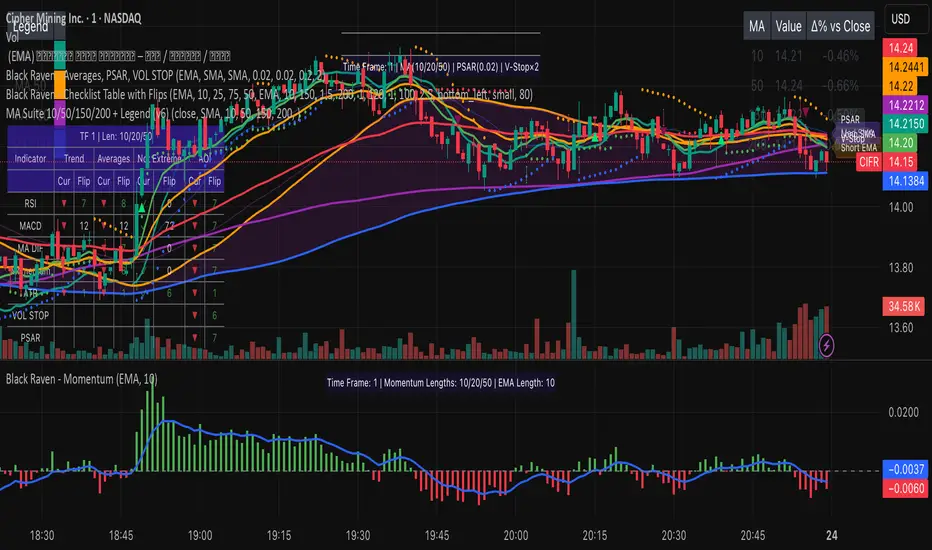Click the Momentum Lengths time frame banner
The height and width of the screenshot is (550, 932).
[x=440, y=383]
